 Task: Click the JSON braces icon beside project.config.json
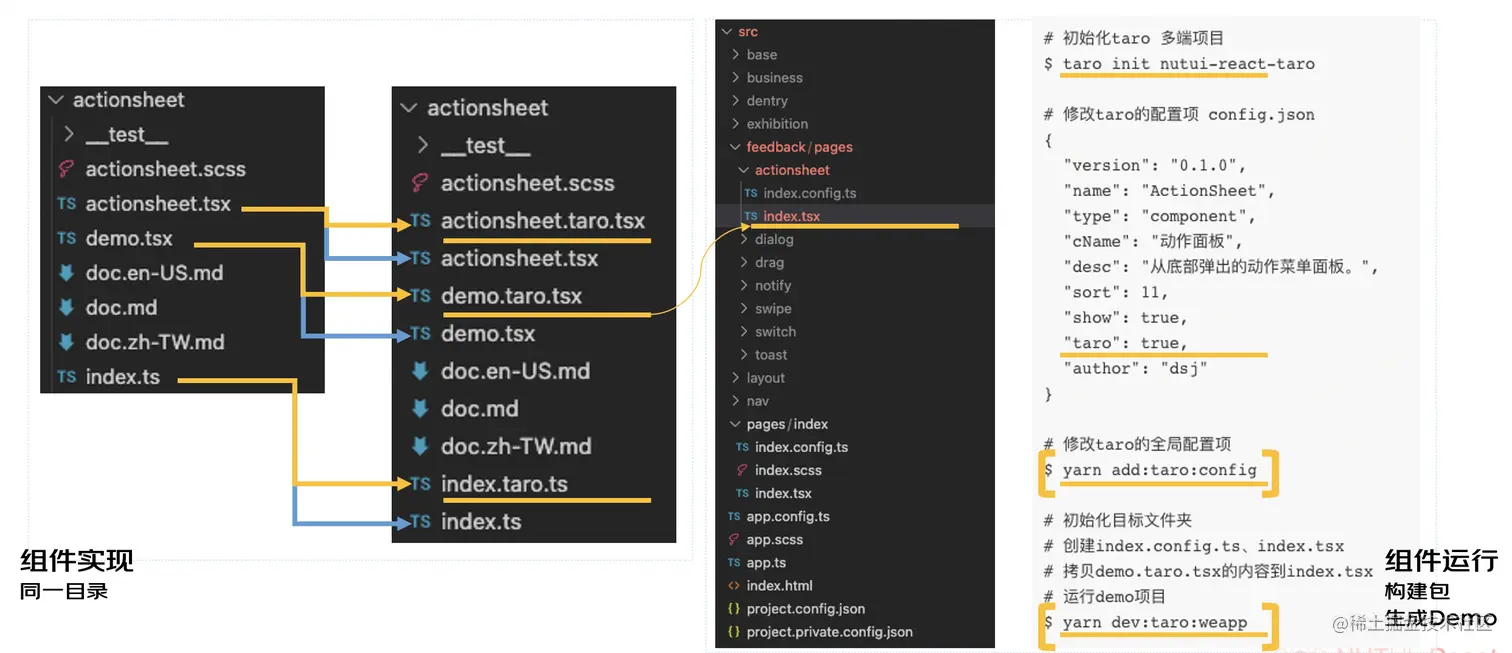coord(734,609)
